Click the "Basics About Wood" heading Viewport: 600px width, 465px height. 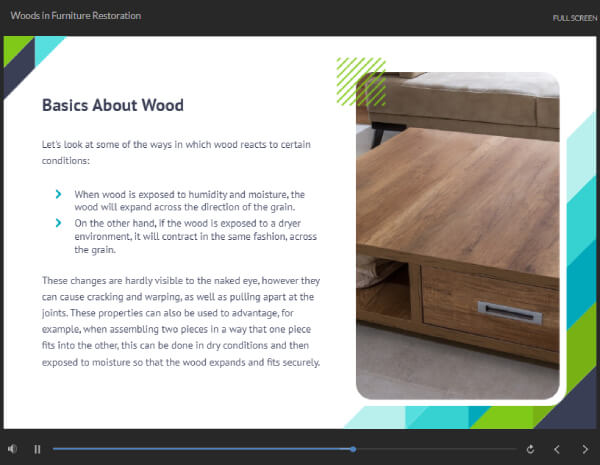[x=112, y=105]
